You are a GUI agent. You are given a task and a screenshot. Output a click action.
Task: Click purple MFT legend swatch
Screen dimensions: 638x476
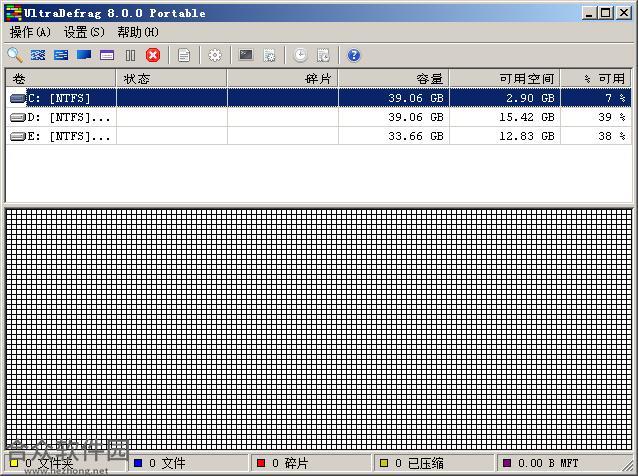coord(507,463)
